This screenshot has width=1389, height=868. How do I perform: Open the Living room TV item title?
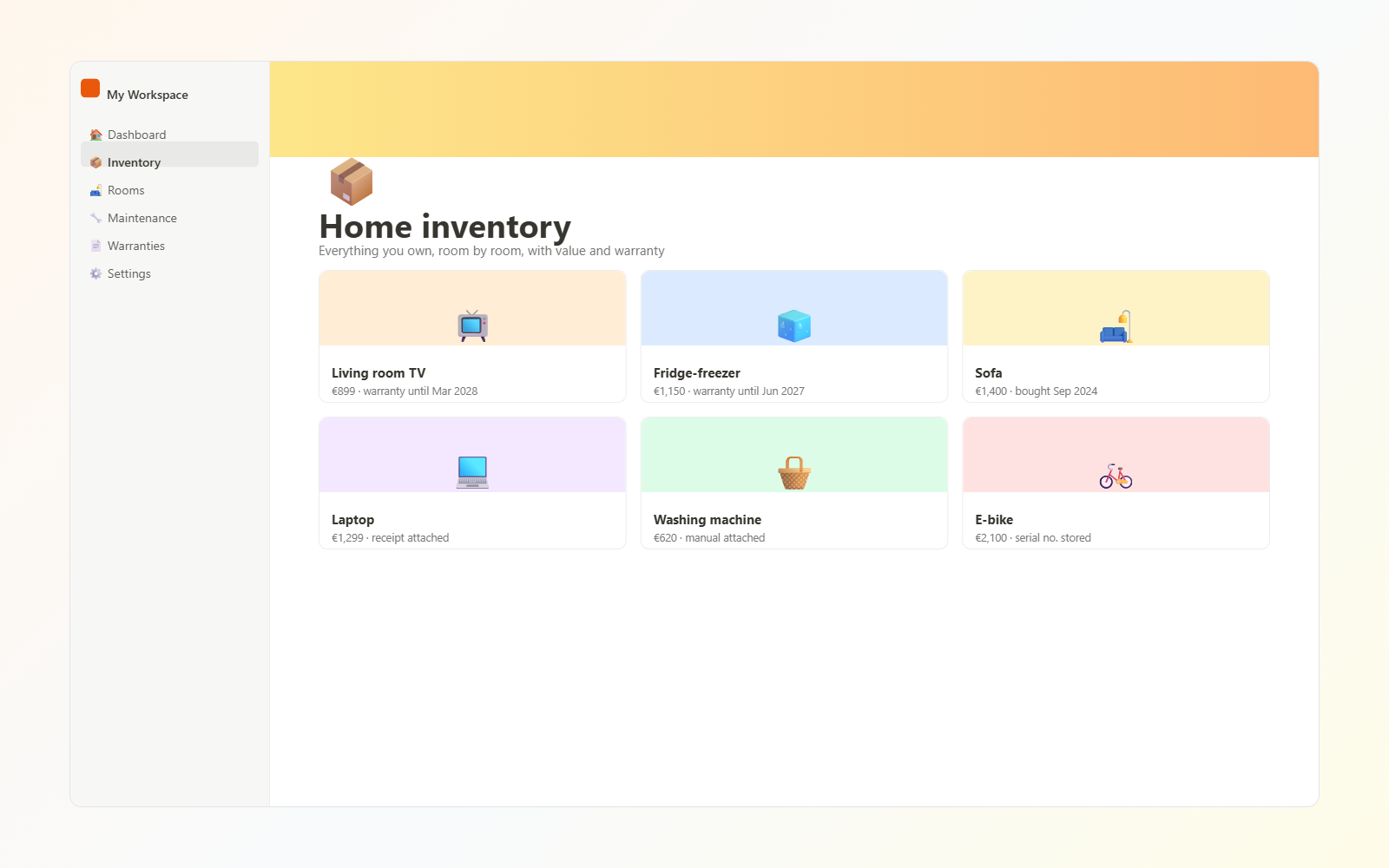379,373
